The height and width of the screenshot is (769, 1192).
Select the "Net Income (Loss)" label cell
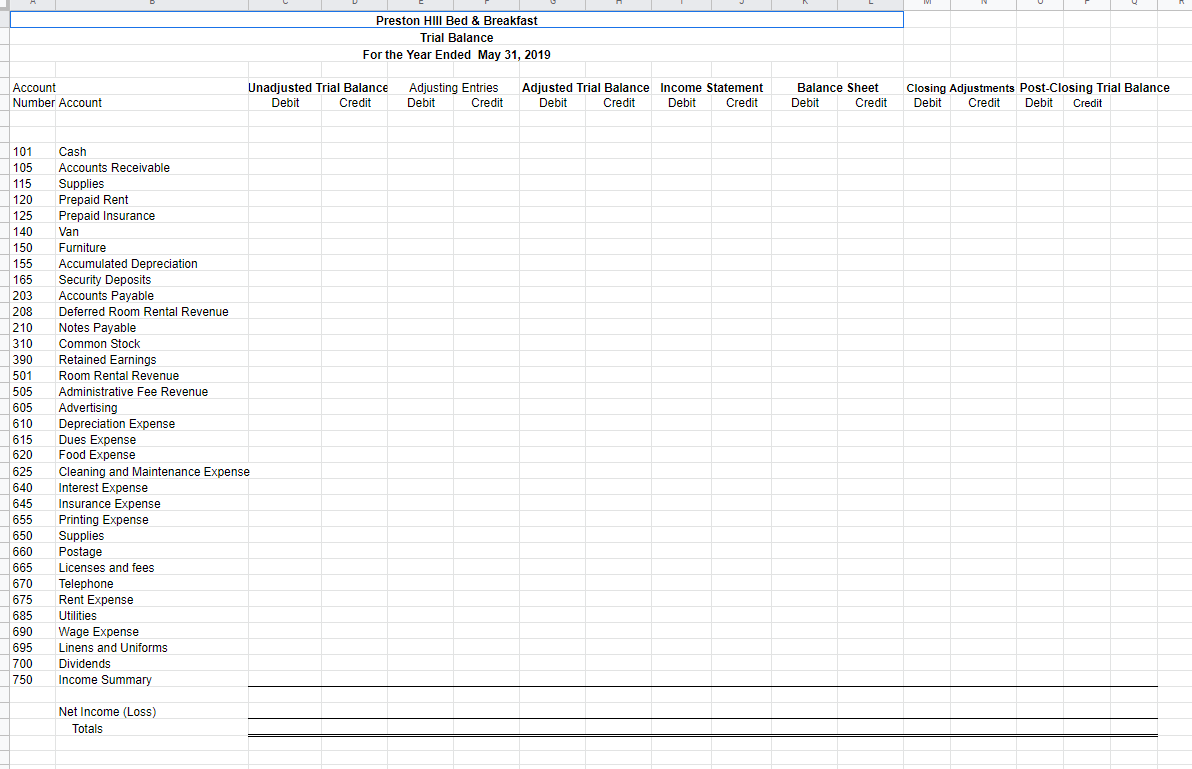coord(106,711)
